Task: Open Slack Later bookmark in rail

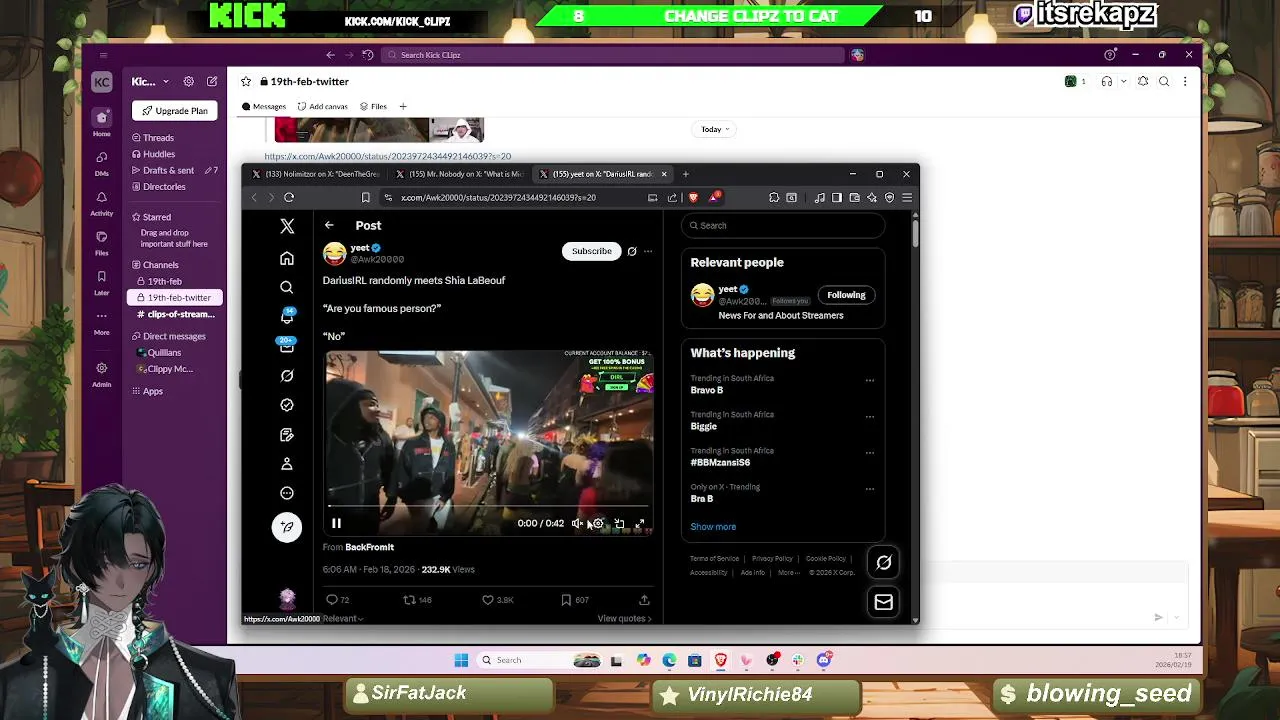Action: pyautogui.click(x=101, y=281)
